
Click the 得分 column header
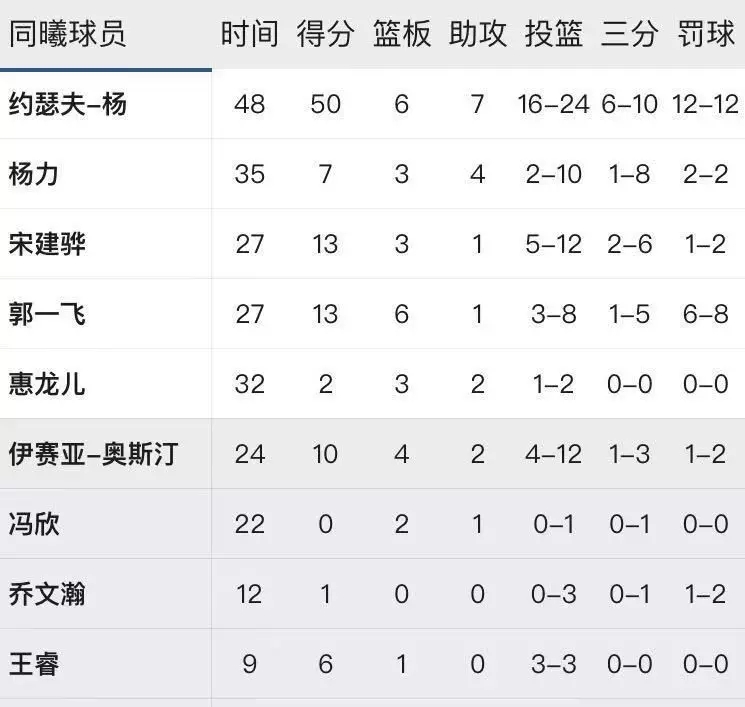(x=325, y=34)
